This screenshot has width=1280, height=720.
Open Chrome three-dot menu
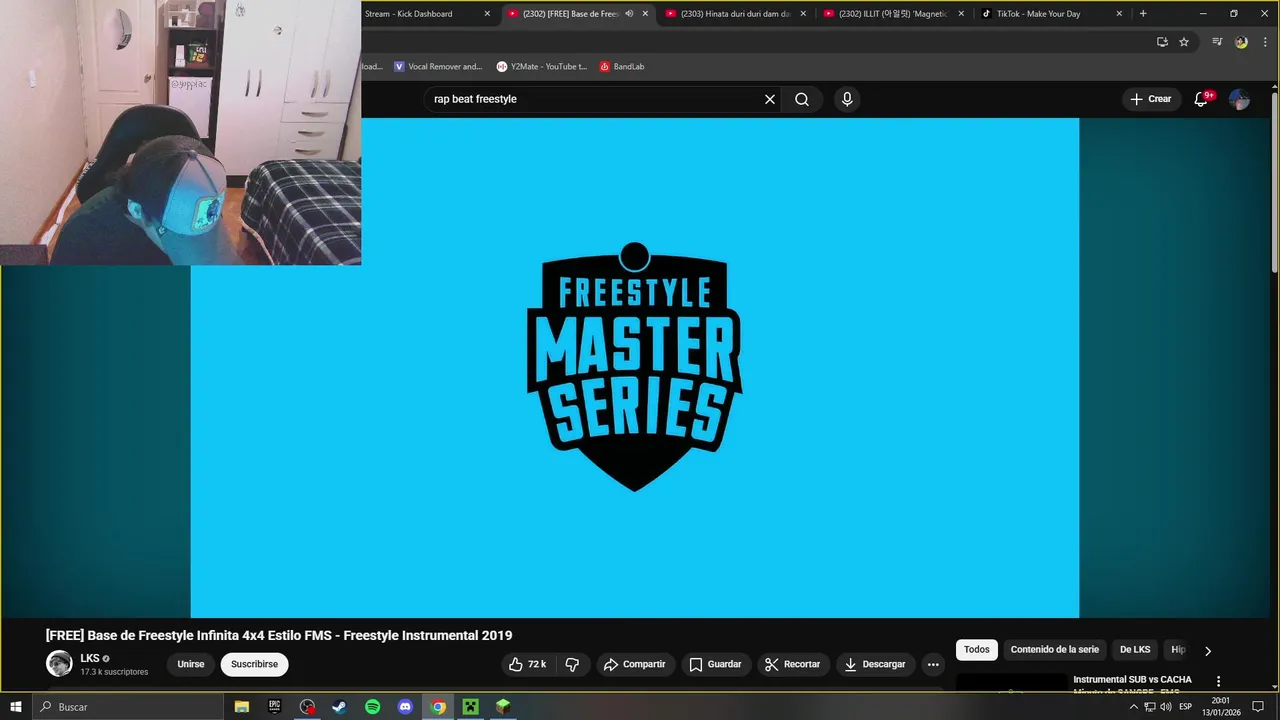(x=1265, y=42)
